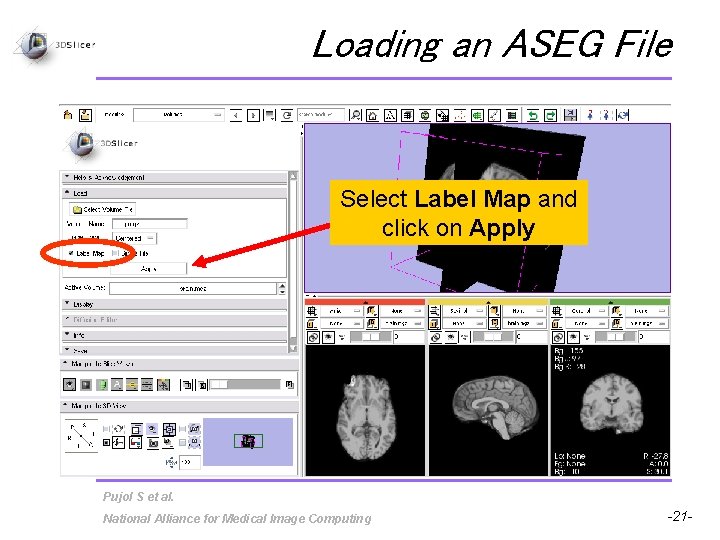
Task: Click the Select Volume File button
Action: point(103,209)
